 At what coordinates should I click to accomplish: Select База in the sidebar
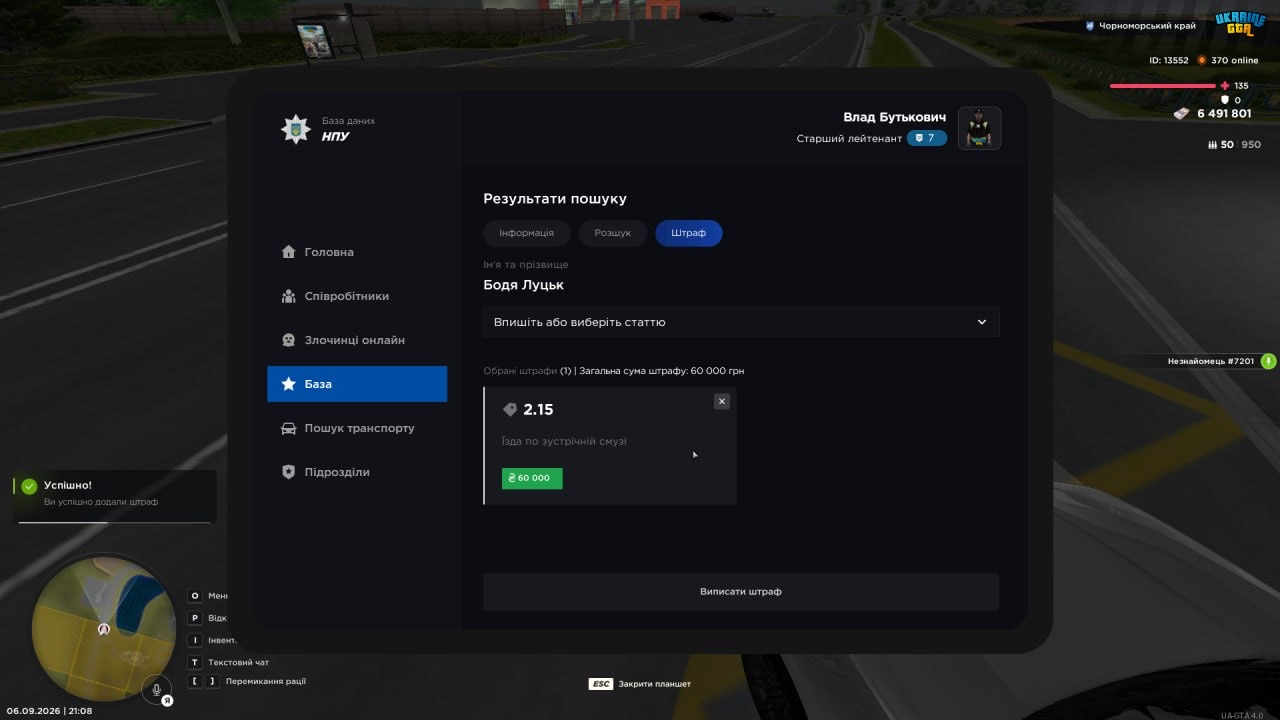[357, 384]
